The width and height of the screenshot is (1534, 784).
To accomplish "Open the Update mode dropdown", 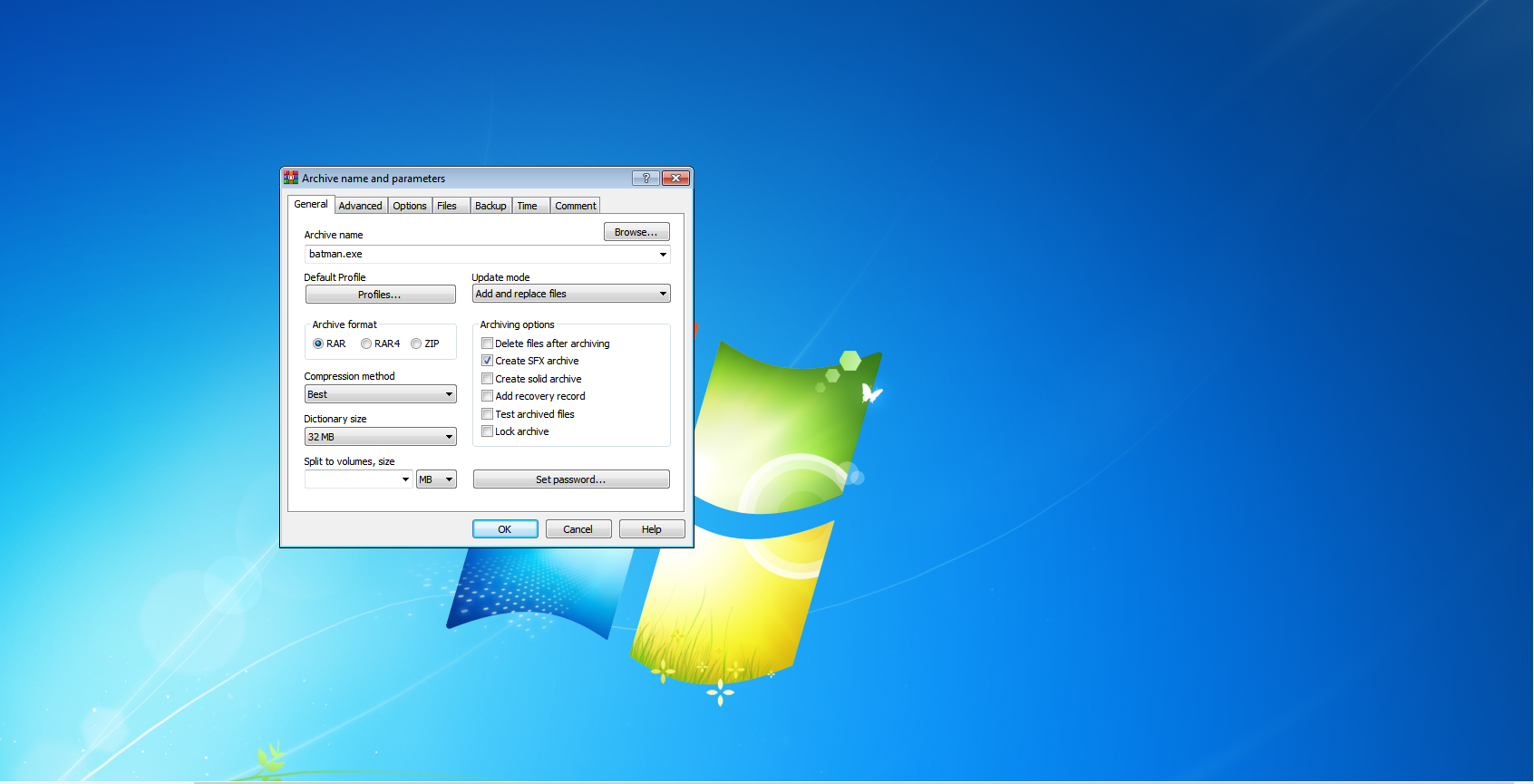I will (571, 294).
